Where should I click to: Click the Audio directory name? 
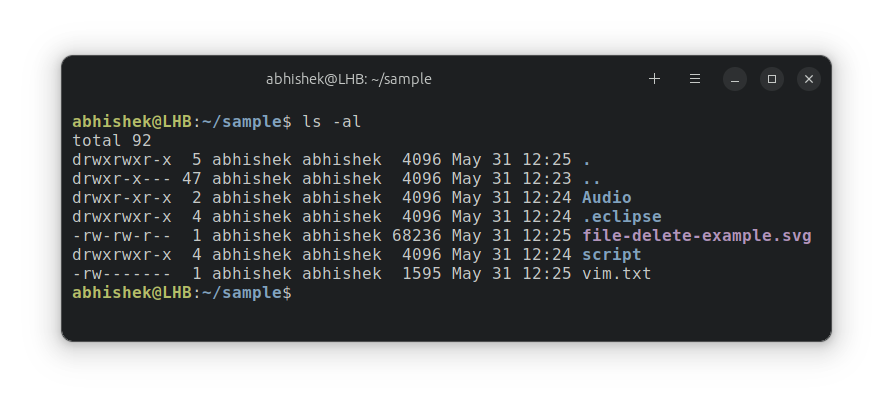606,198
